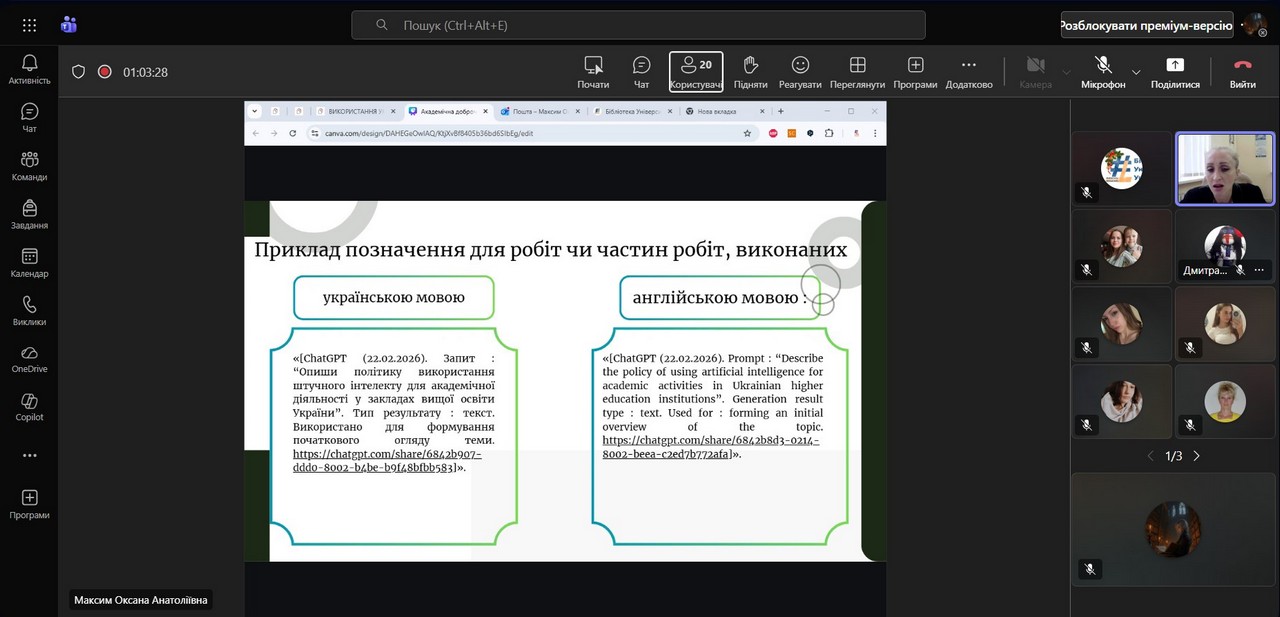Click Share (Поділитися) screen icon
This screenshot has width=1280, height=617.
pyautogui.click(x=1175, y=71)
